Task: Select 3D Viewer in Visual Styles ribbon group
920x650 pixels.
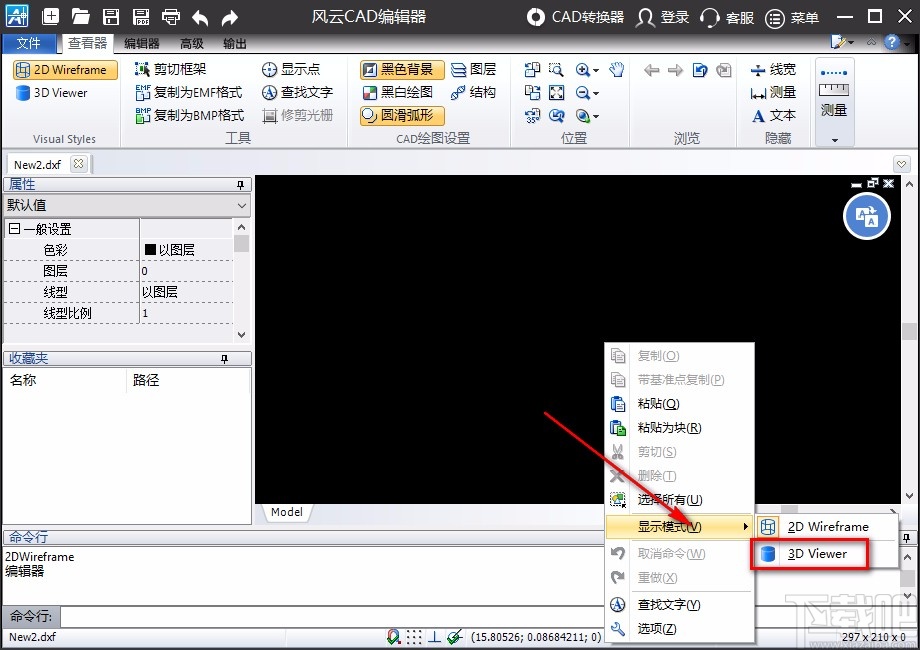Action: [52, 93]
